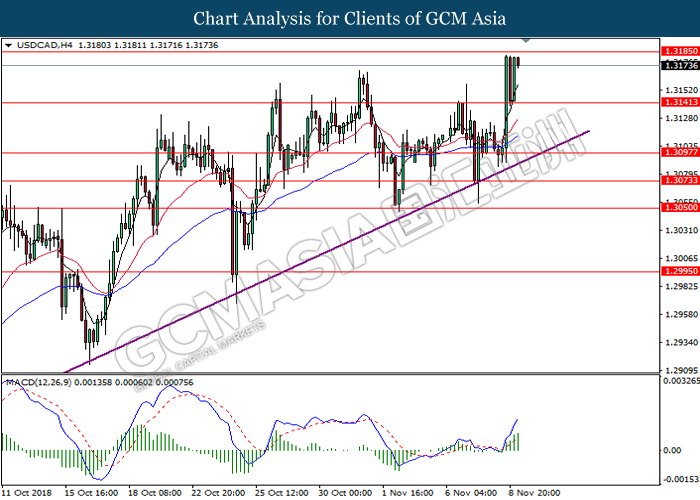Screen dimensions: 700x500
Task: Click the 15 Oct 16:00 time label
Action: 91,493
